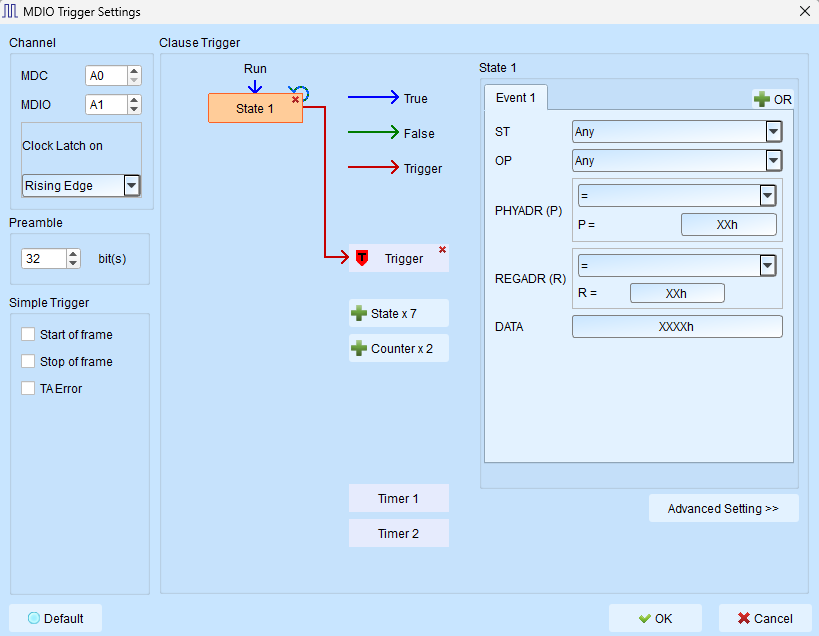Open the OP dropdown
This screenshot has height=636, width=819.
(x=773, y=161)
